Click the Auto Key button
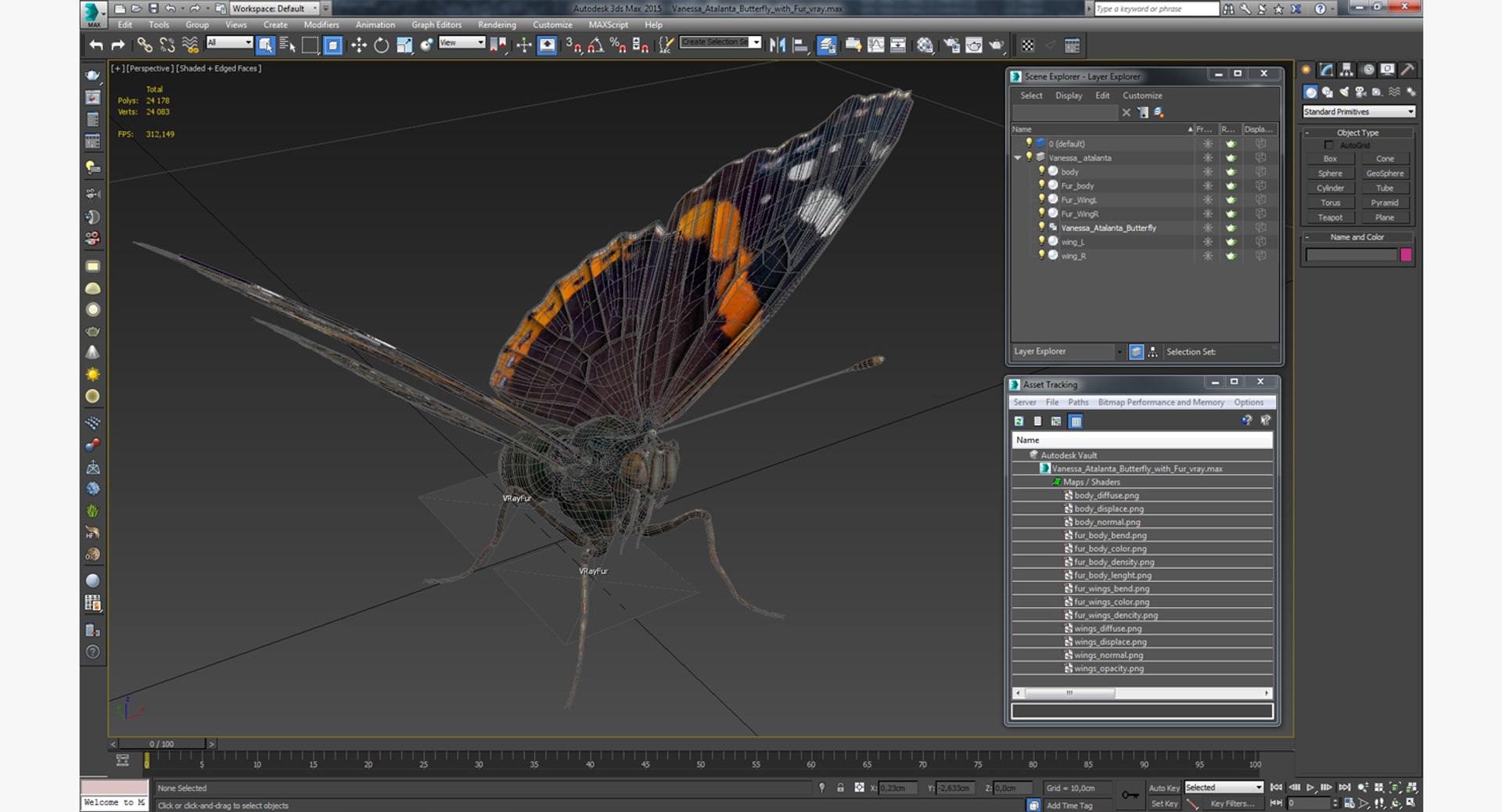 tap(1163, 788)
